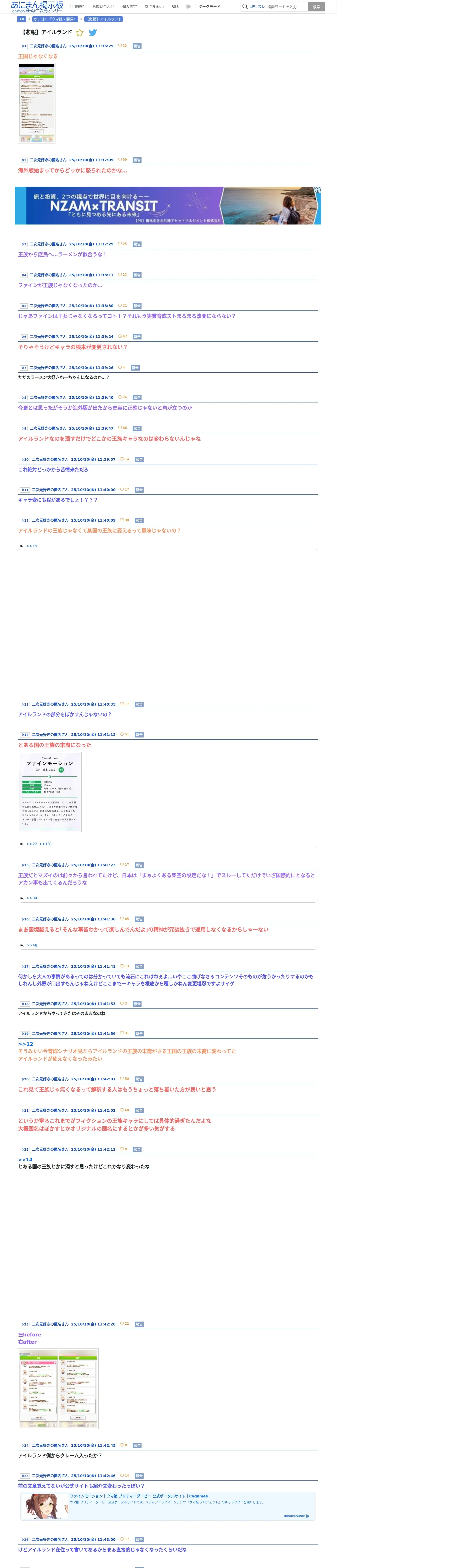Open the 個人設定 menu item
This screenshot has width=474, height=1568.
[129, 7]
